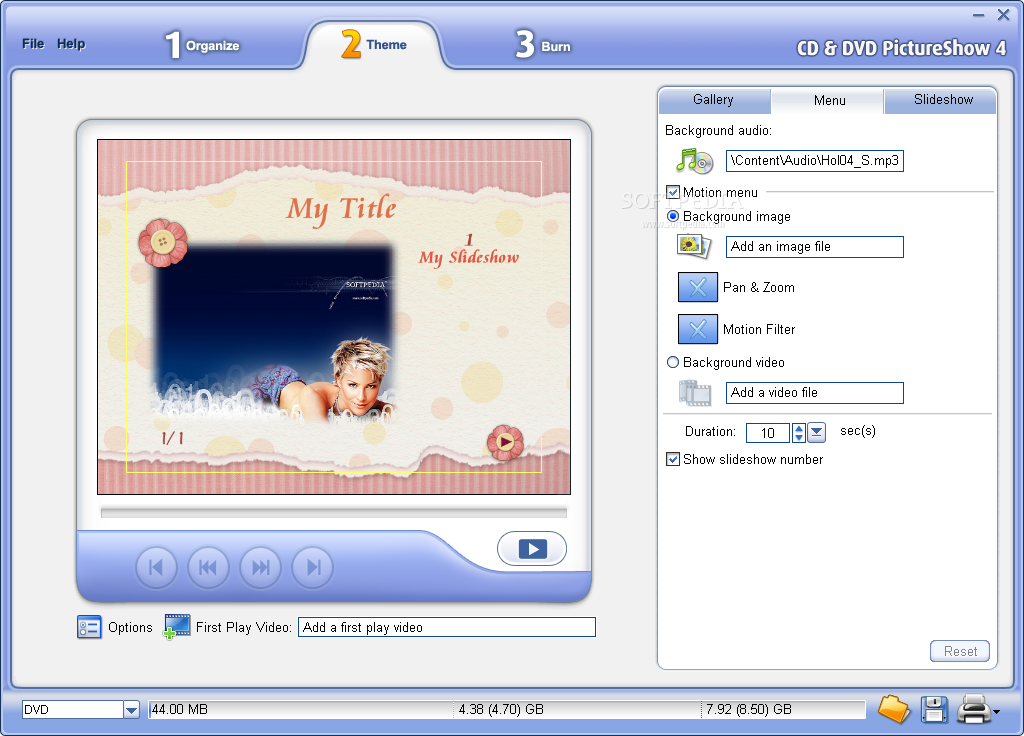Click the printer icon
The height and width of the screenshot is (736, 1024).
click(x=974, y=709)
